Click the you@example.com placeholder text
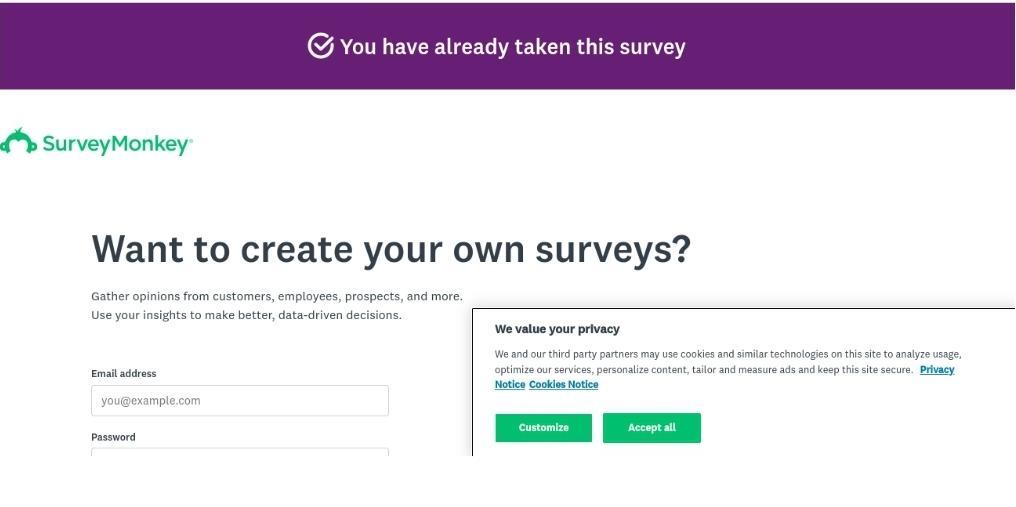1016x507 pixels. [x=151, y=401]
